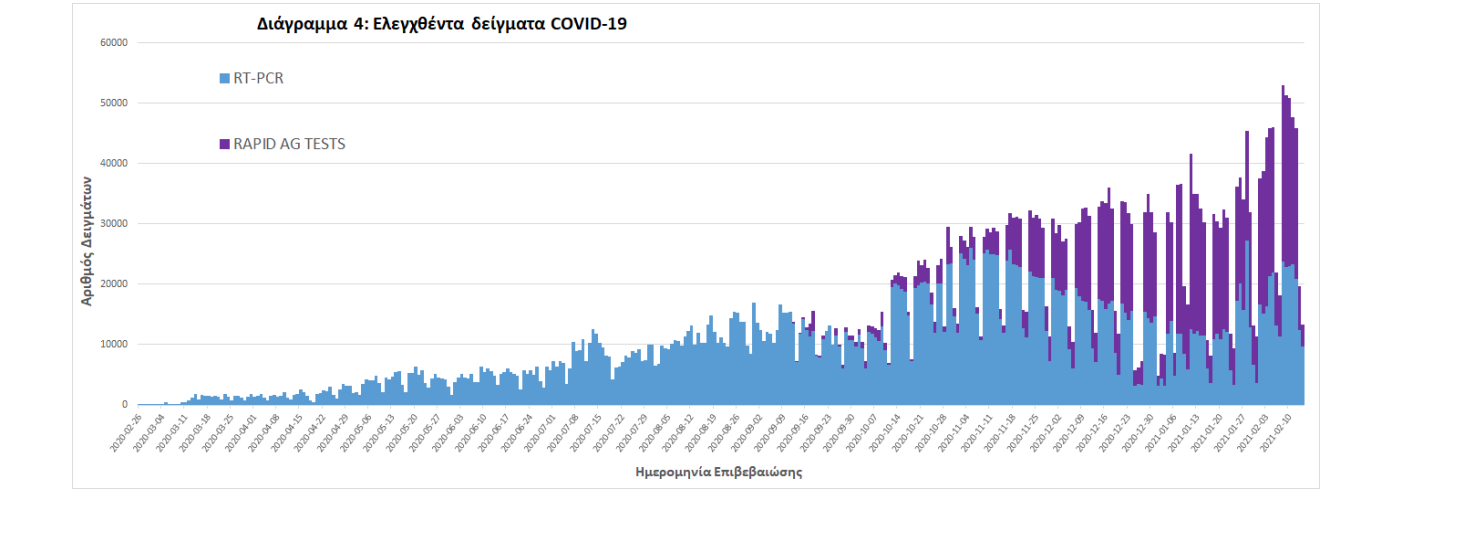The width and height of the screenshot is (1478, 542).
Task: Click the 0 label on the y-axis
Action: [125, 405]
